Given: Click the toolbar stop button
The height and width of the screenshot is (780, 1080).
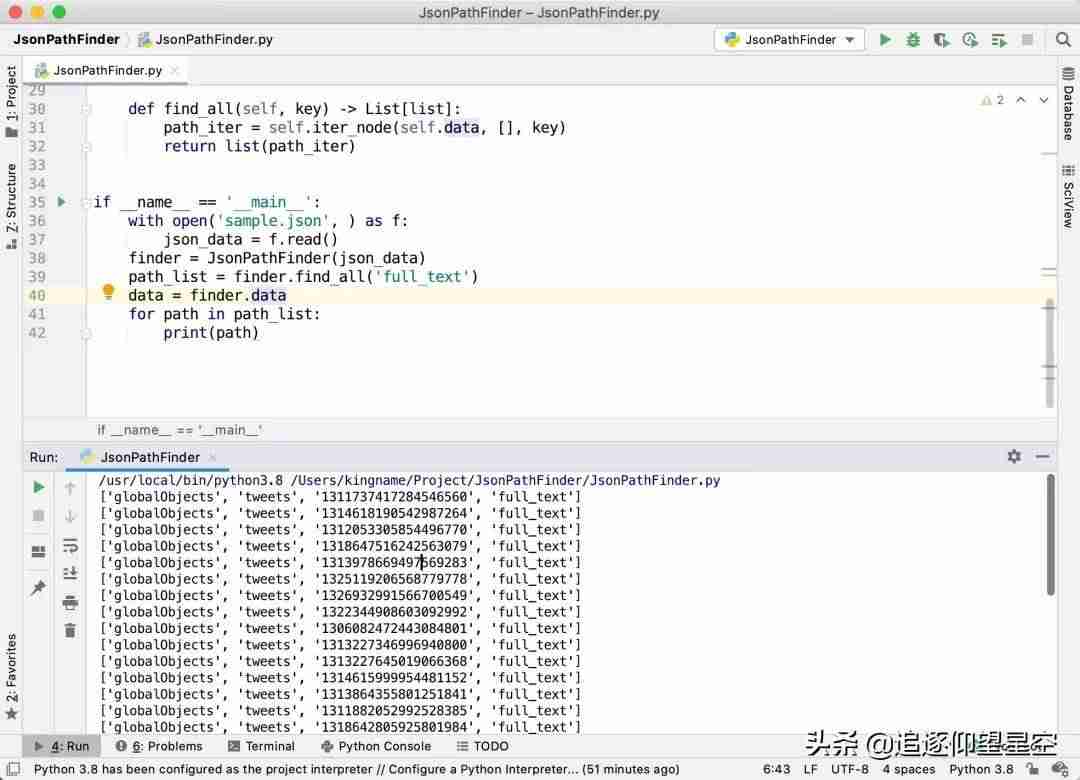Looking at the screenshot, I should pyautogui.click(x=1027, y=40).
